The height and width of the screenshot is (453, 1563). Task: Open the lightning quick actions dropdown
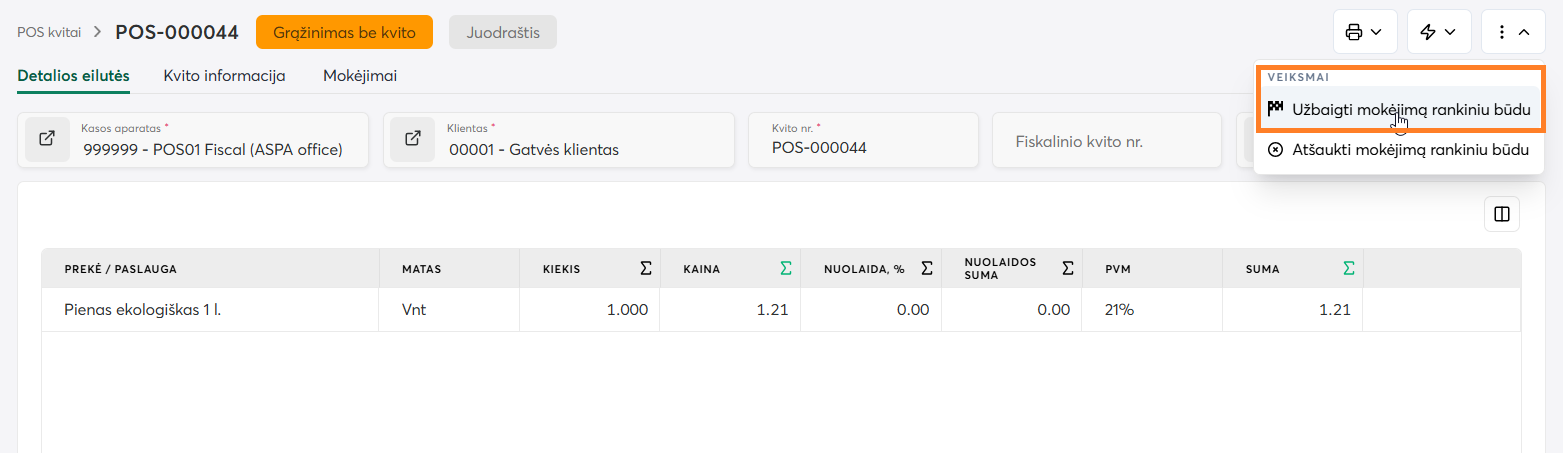coord(1438,32)
